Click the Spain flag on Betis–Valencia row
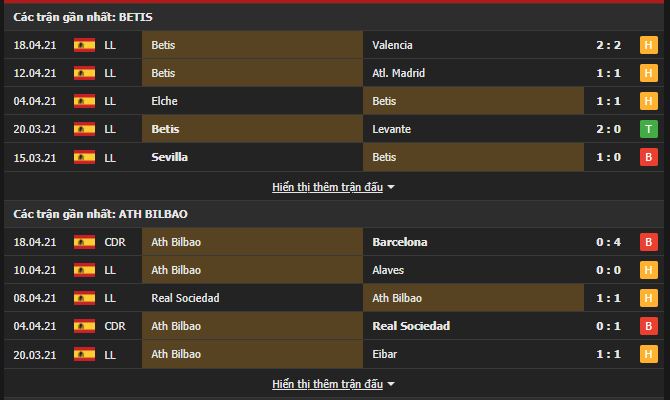Viewport: 670px width, 400px height. [84, 45]
